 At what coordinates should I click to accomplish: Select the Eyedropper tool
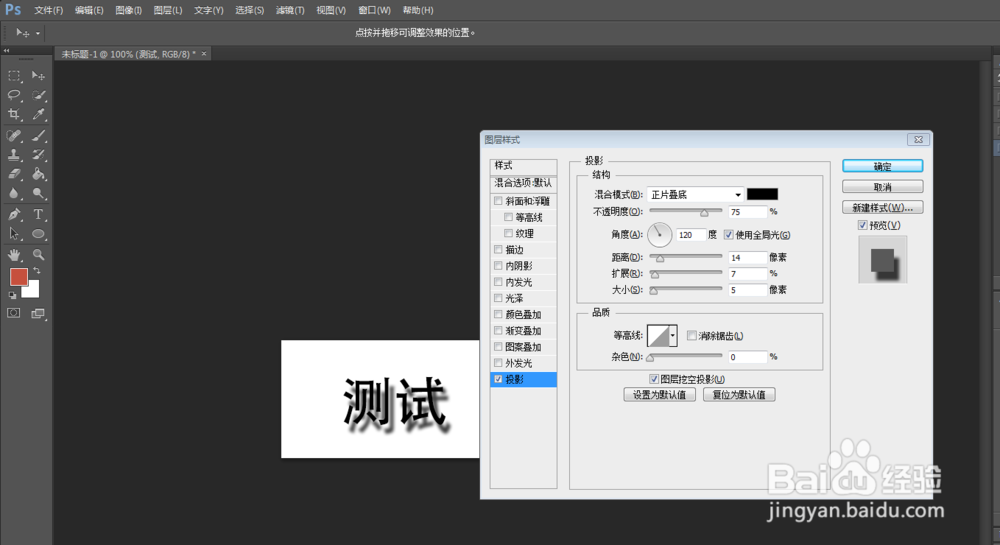click(x=38, y=114)
